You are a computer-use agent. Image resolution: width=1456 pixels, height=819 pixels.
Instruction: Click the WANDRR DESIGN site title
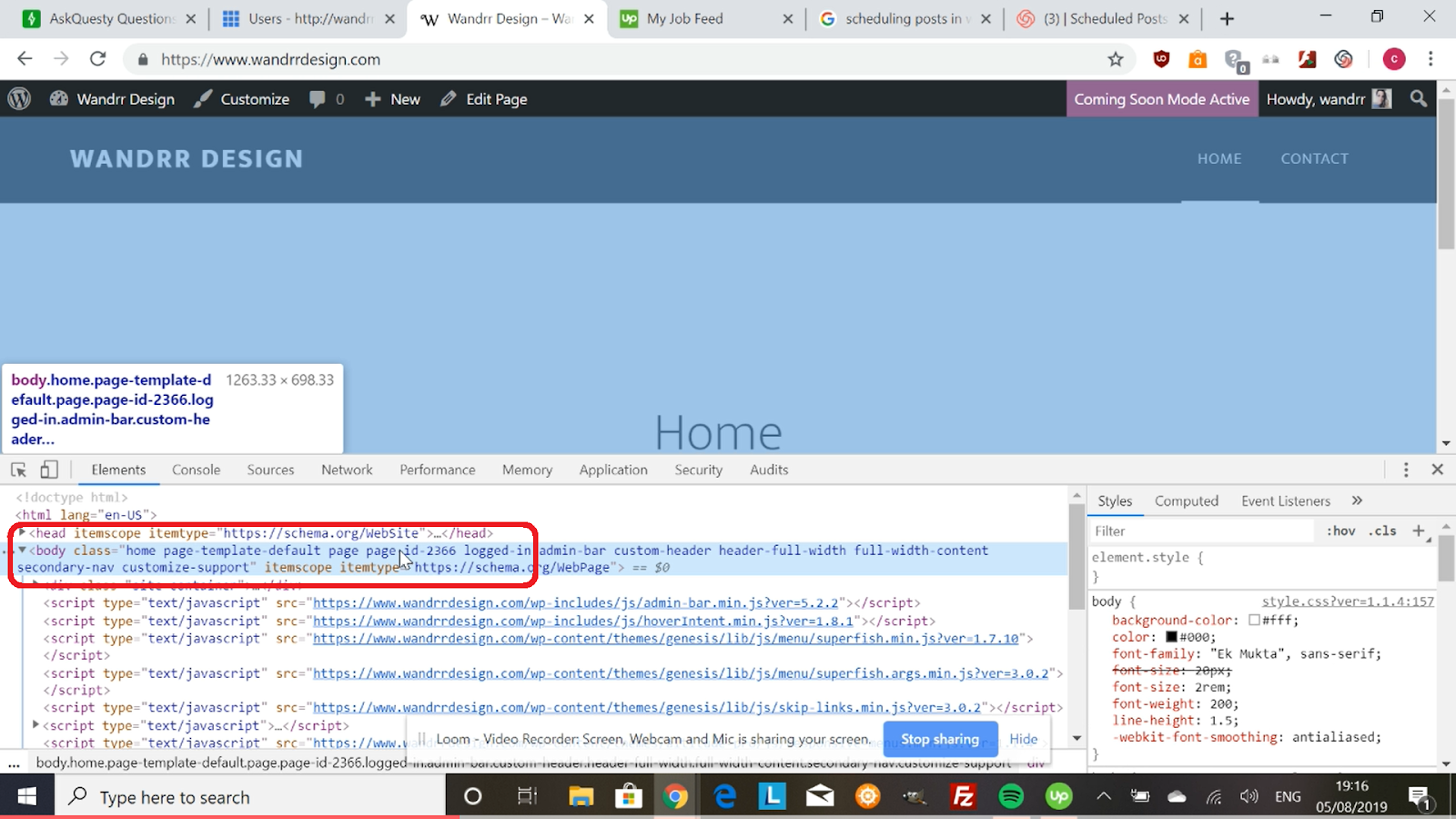click(x=187, y=158)
